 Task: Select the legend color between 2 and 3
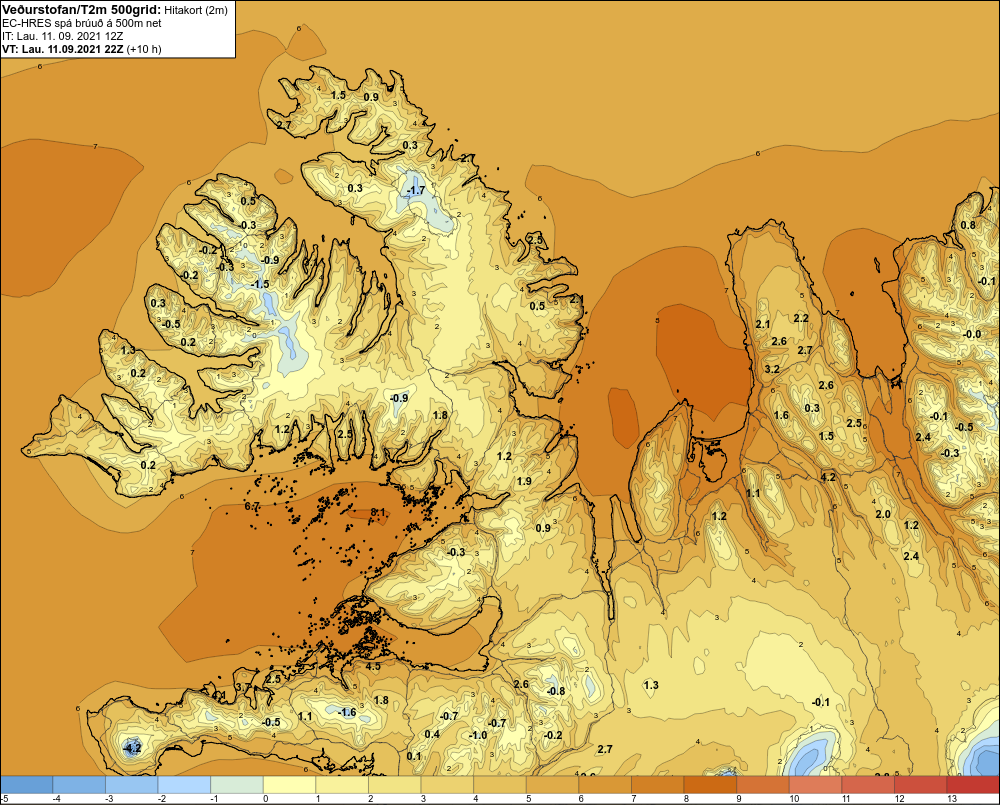point(395,784)
